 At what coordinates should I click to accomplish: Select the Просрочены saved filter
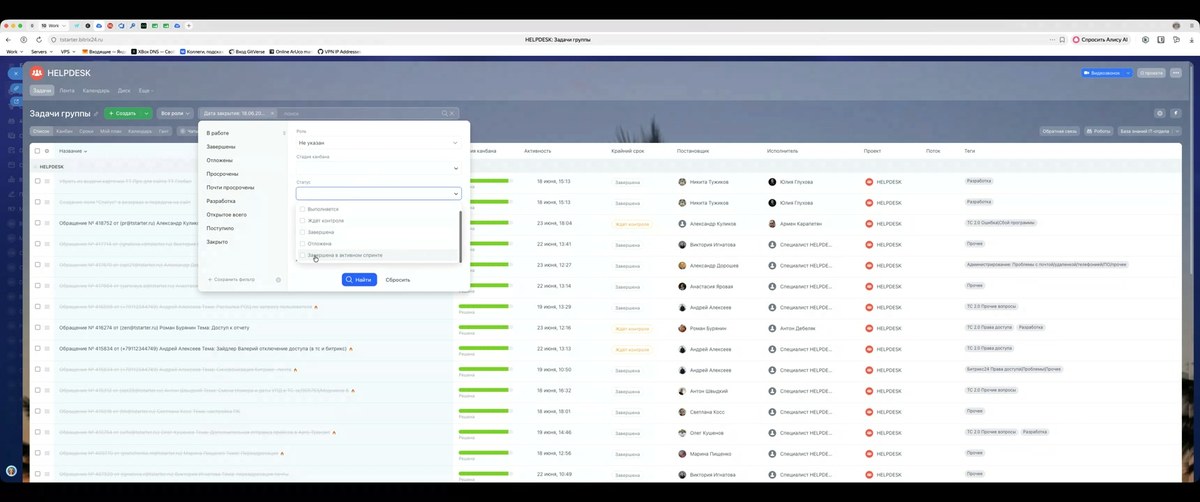[x=223, y=174]
